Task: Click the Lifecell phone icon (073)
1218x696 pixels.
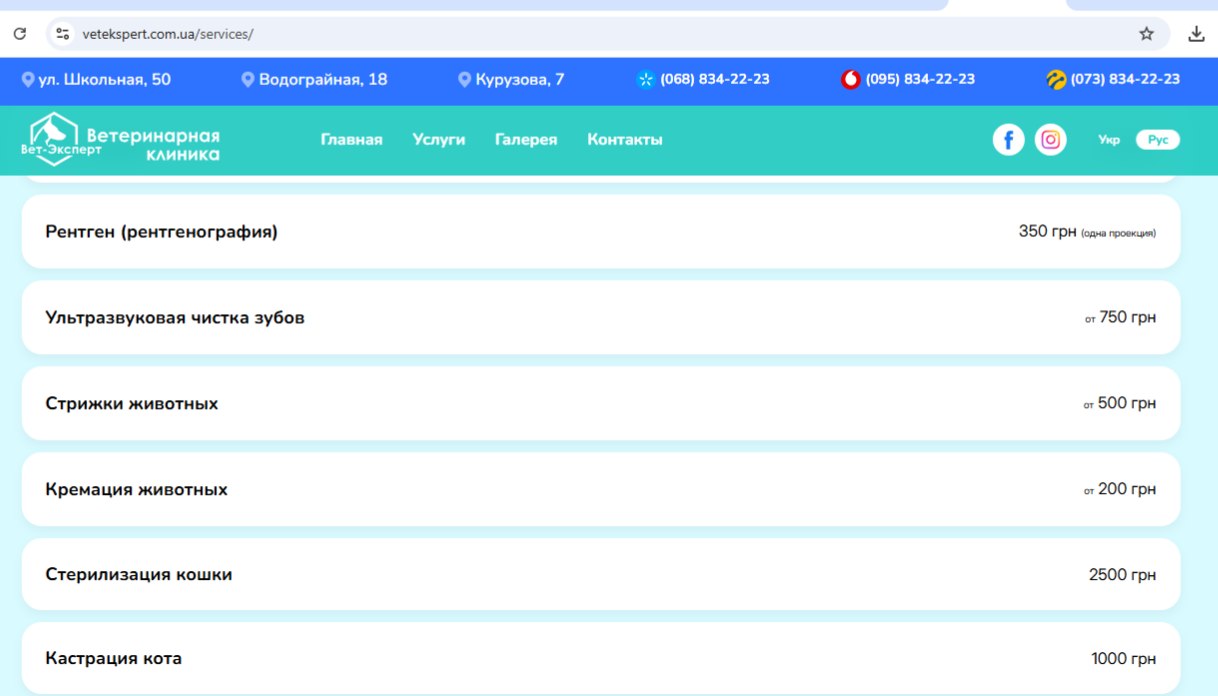Action: 1056,80
